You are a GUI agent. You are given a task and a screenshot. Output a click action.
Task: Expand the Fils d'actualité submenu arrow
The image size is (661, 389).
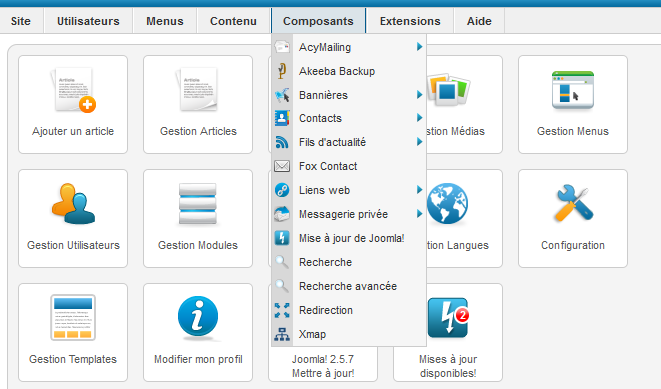point(419,142)
